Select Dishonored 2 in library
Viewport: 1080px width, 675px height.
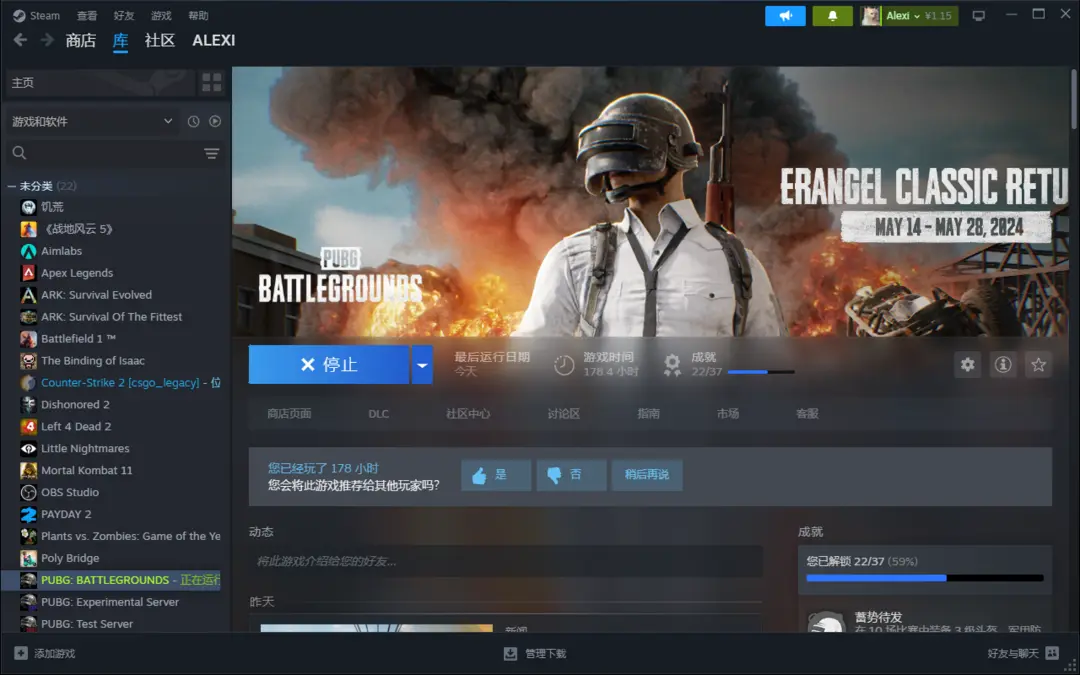[x=75, y=404]
